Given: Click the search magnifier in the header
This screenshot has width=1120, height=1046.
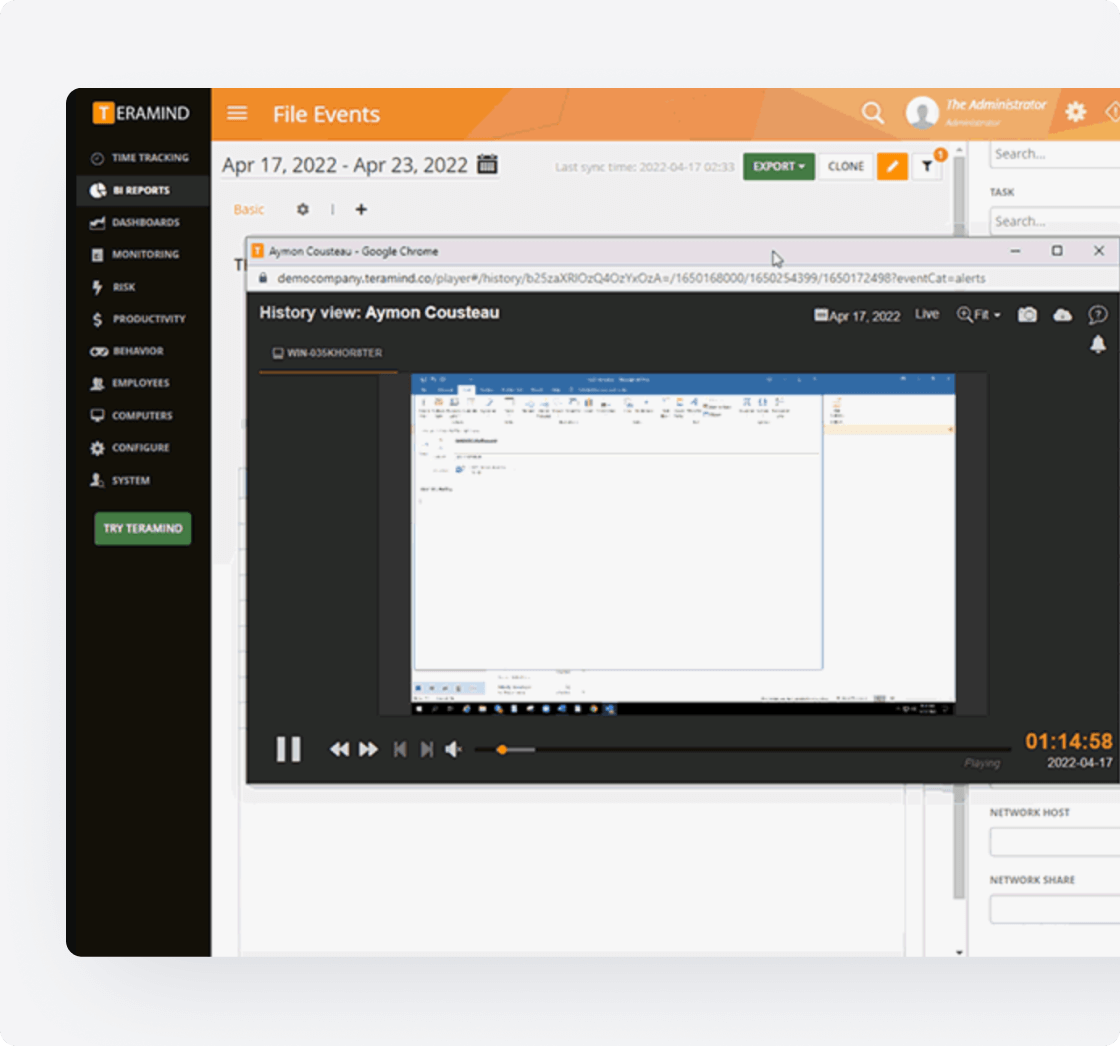Looking at the screenshot, I should [873, 113].
